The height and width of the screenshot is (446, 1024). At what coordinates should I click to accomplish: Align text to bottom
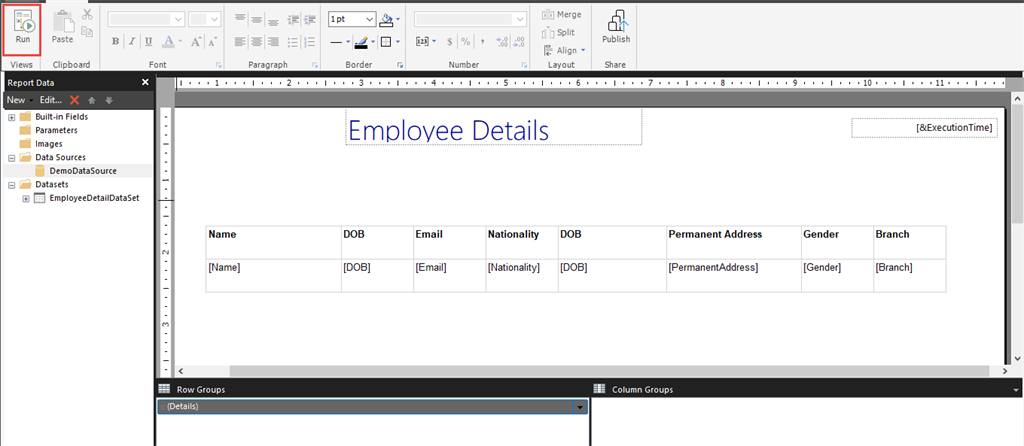coord(274,20)
